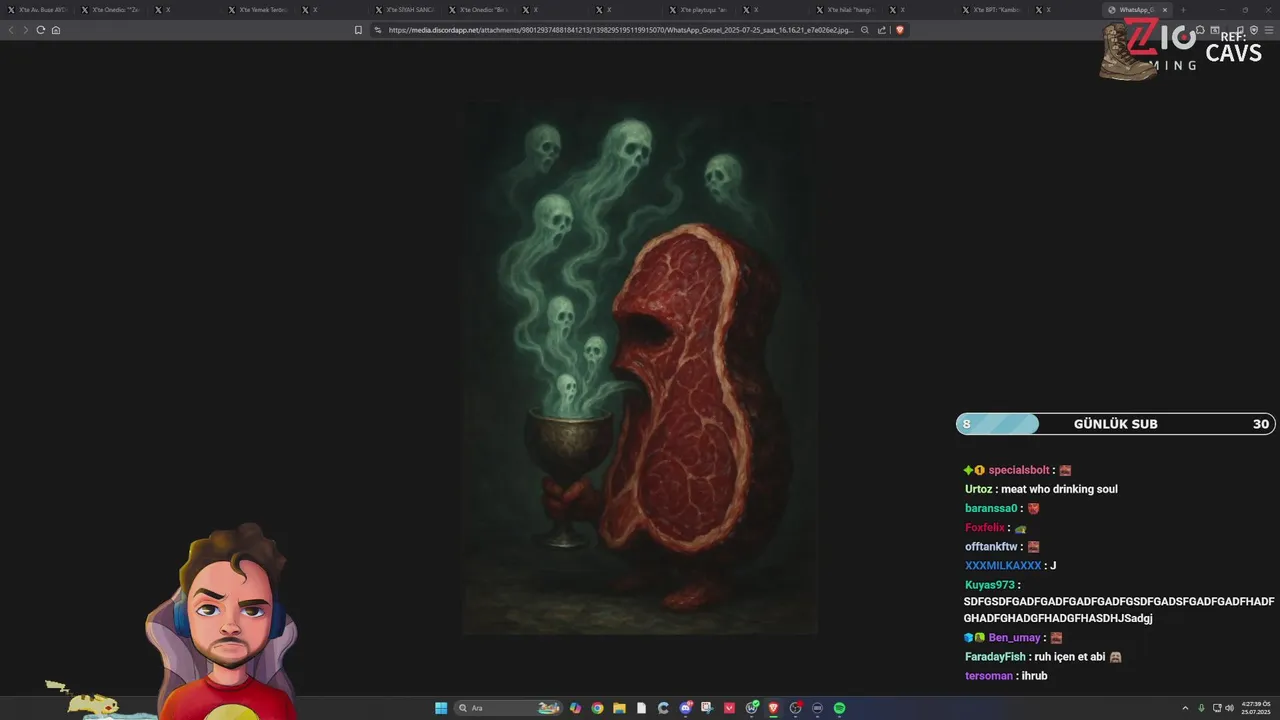Image resolution: width=1280 pixels, height=720 pixels.
Task: Click the green microphone tray icon
Action: click(1201, 708)
